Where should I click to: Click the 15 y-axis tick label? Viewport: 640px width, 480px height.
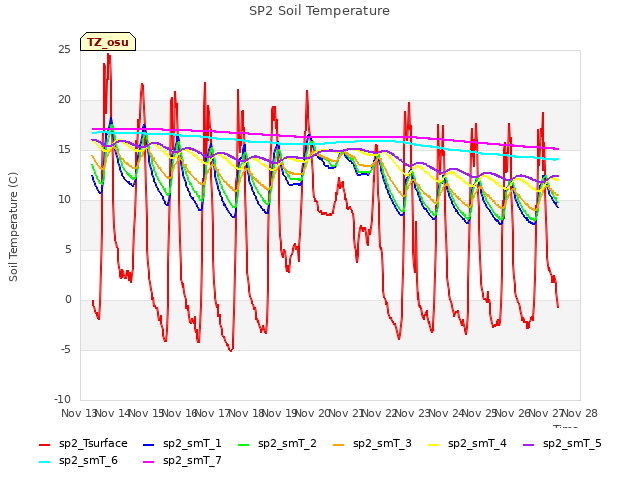pyautogui.click(x=64, y=150)
